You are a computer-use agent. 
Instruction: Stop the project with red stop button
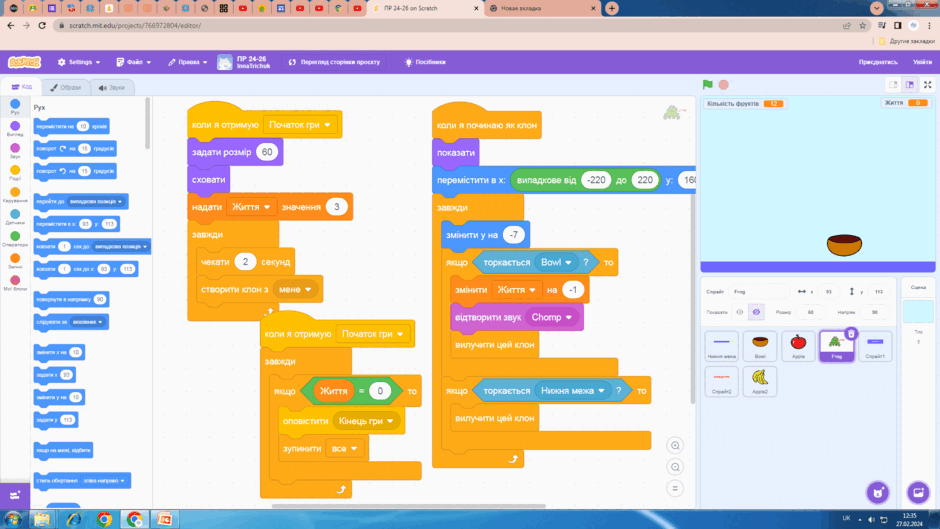(x=724, y=85)
